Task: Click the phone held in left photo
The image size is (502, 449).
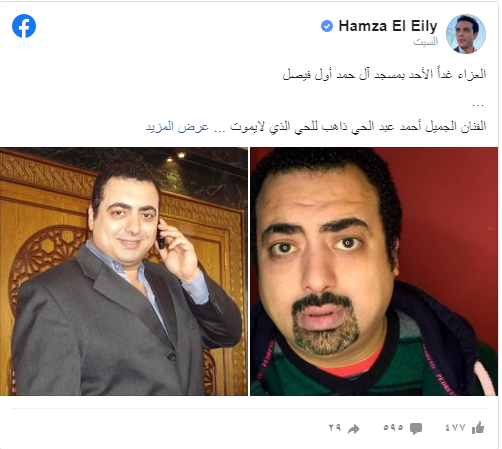Action: pyautogui.click(x=161, y=237)
